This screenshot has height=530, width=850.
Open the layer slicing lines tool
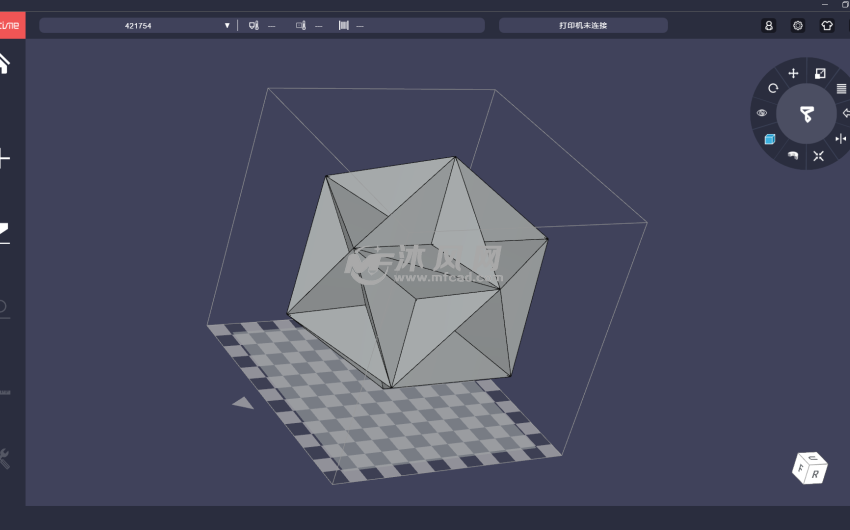[x=841, y=88]
